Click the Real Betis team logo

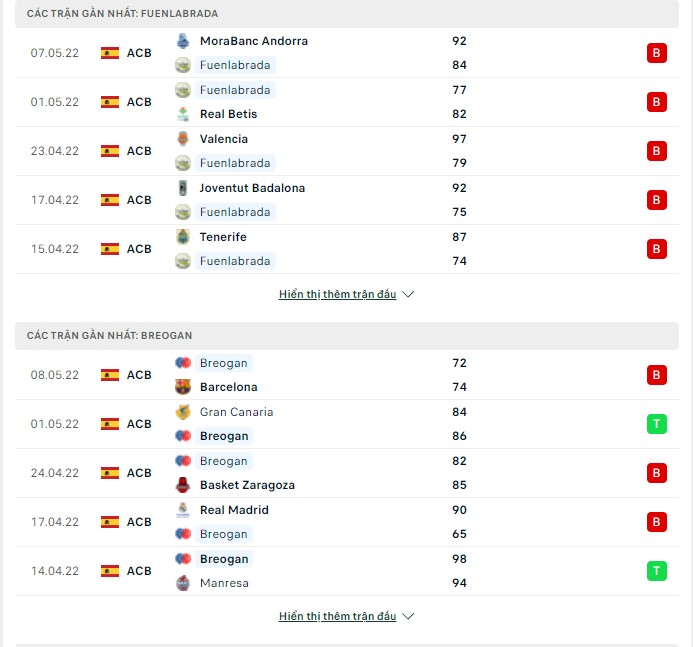183,114
